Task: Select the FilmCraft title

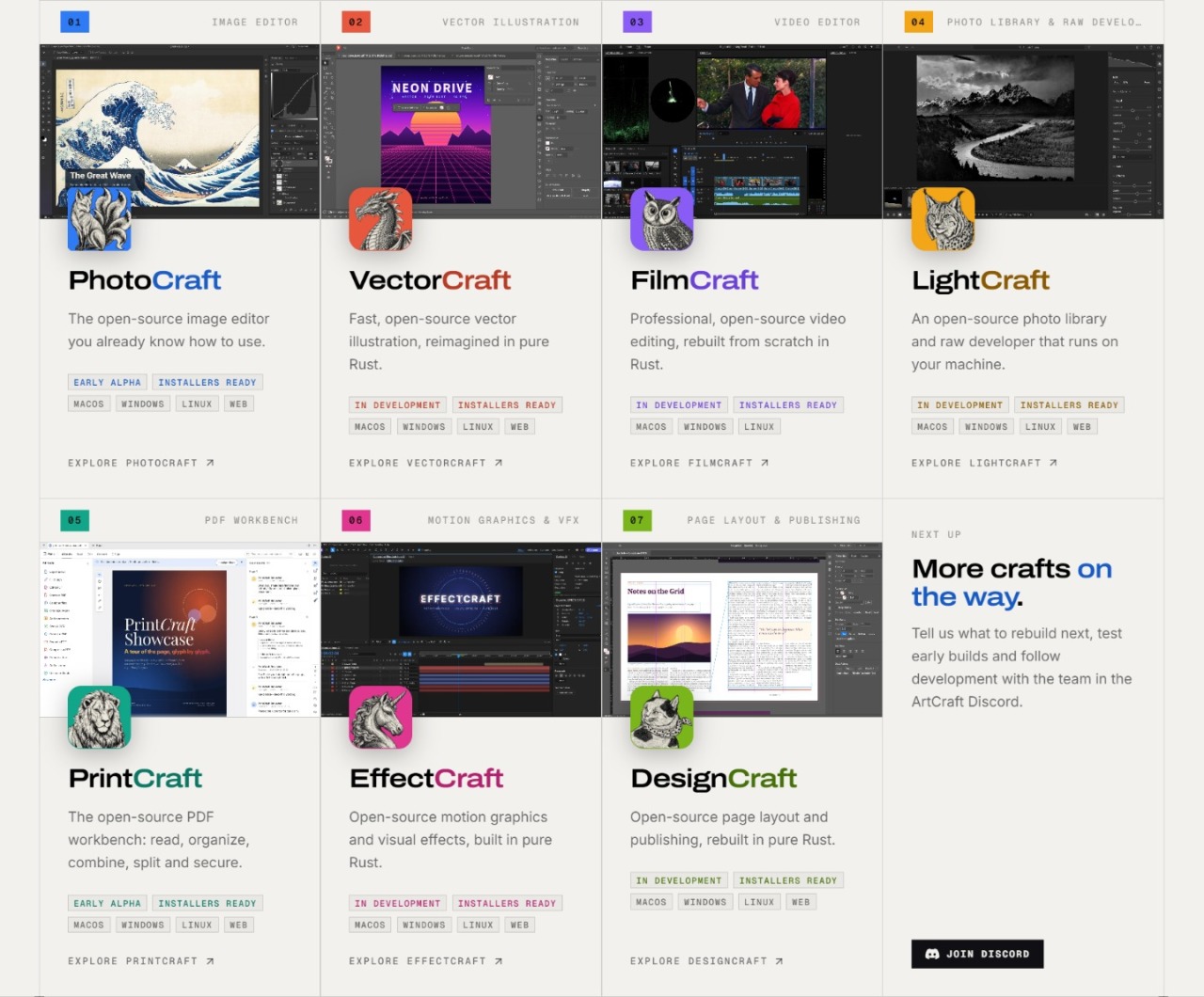Action: pyautogui.click(x=694, y=280)
